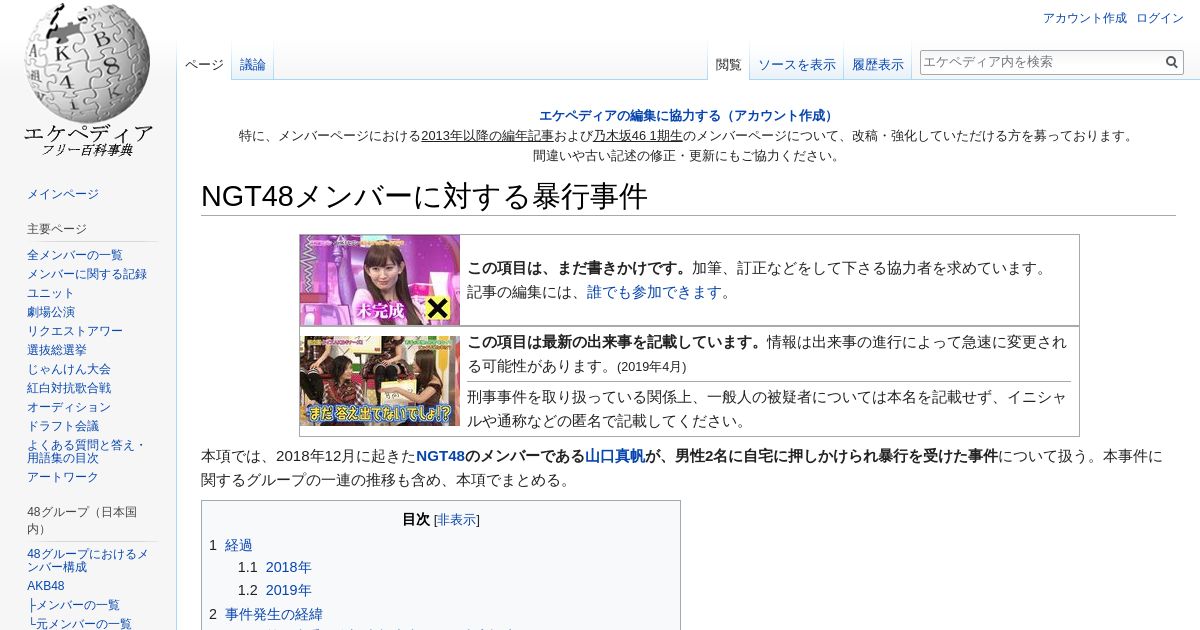This screenshot has height=630, width=1200.
Task: Open オーディション sidebar link
Action: [x=69, y=407]
